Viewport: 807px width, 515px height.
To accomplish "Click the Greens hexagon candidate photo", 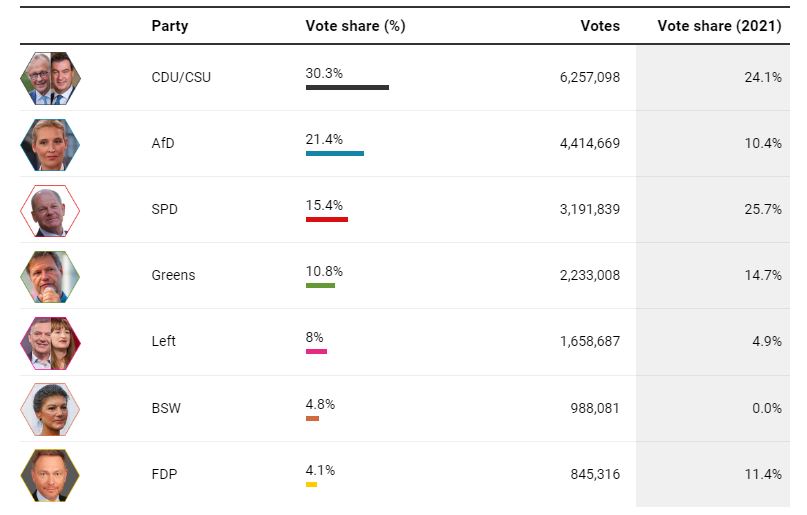I will (50, 276).
